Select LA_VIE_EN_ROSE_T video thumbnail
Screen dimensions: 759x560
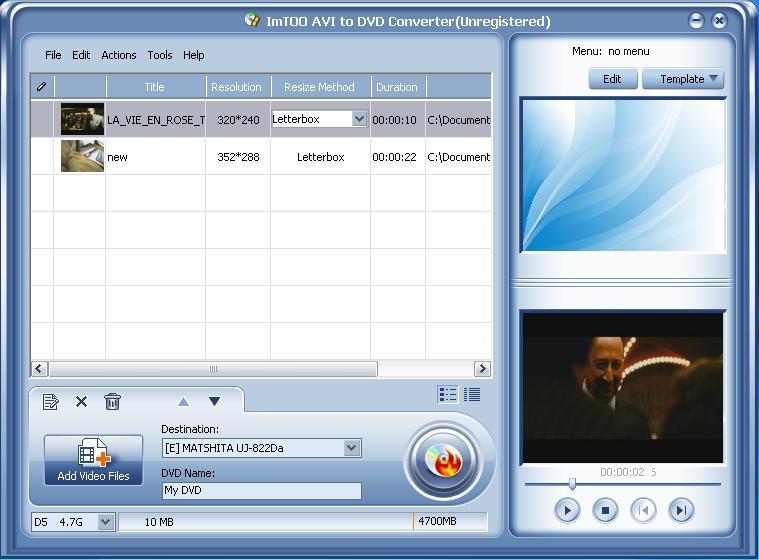82,119
